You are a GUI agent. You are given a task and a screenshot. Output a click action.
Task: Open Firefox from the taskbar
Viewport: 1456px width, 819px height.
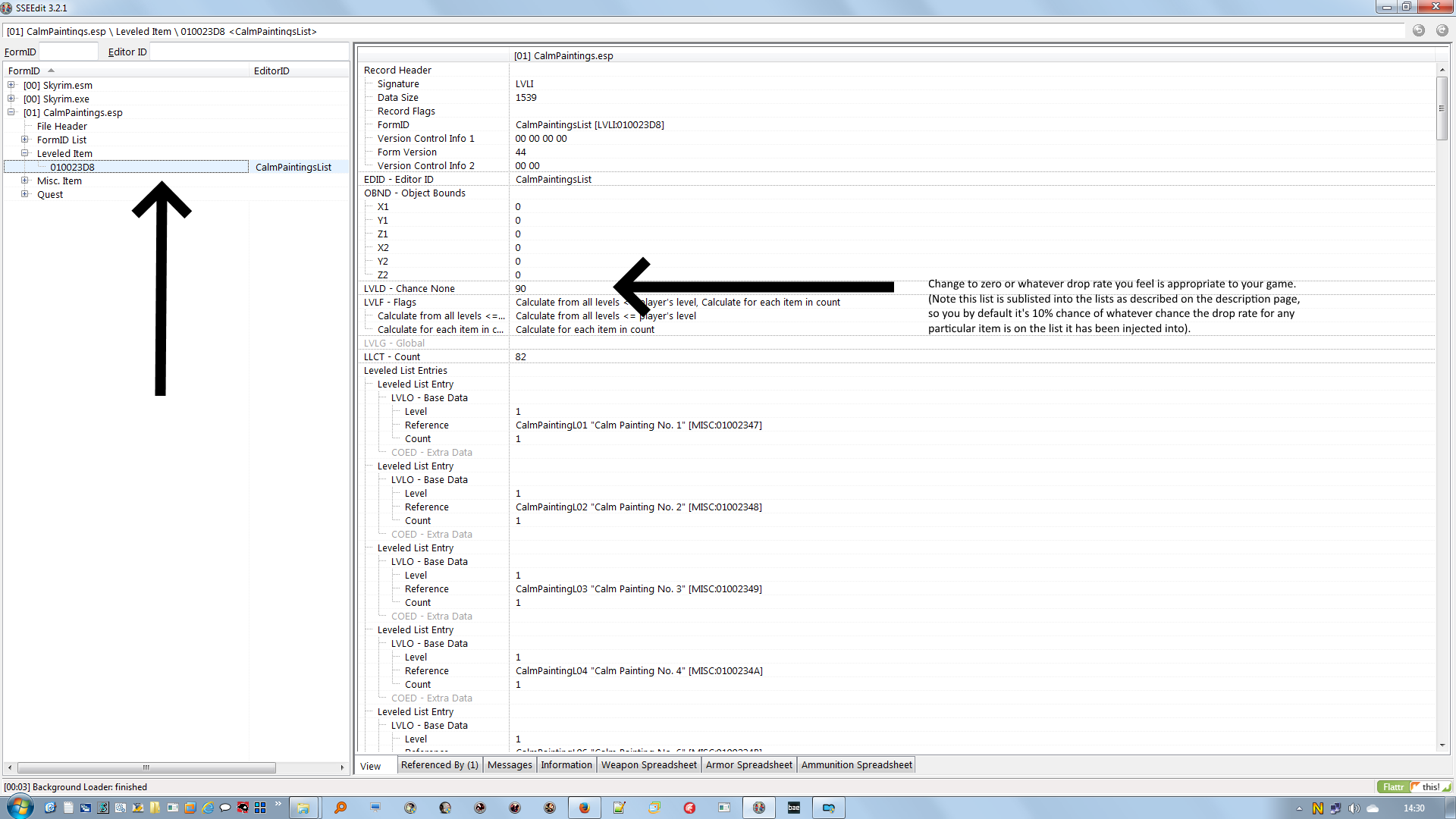click(584, 808)
